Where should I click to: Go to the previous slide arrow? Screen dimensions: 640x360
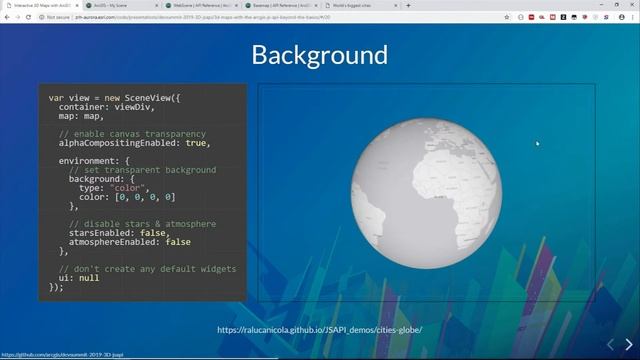[x=610, y=344]
